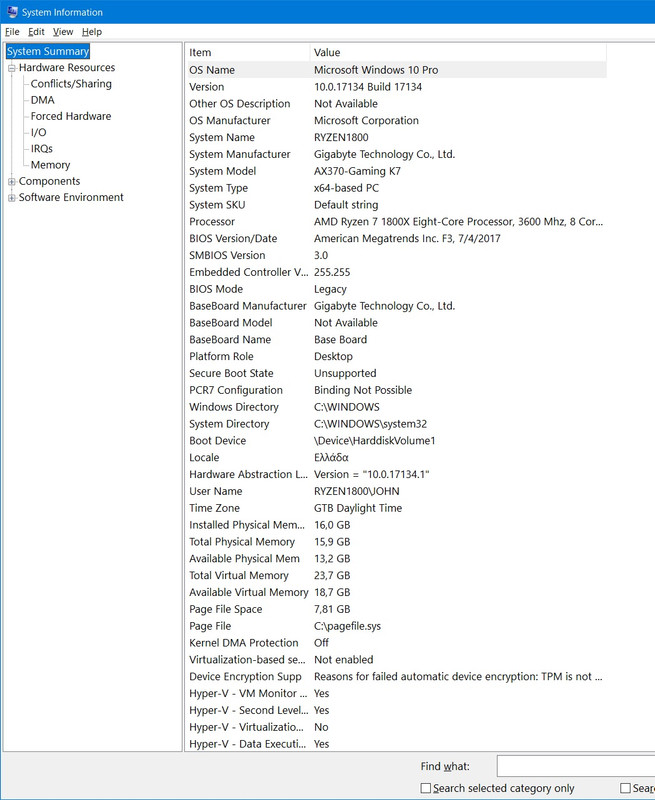This screenshot has height=800, width=655.
Task: Select Hardware Resources tree item
Action: click(67, 67)
